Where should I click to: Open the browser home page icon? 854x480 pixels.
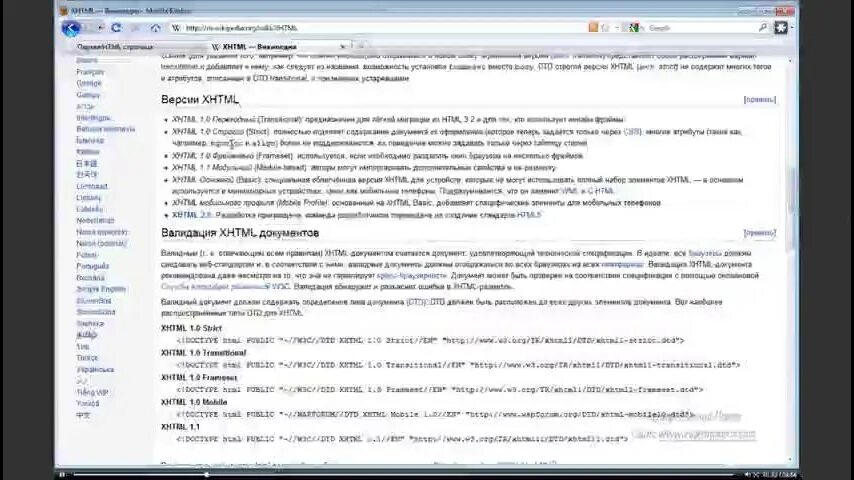(156, 28)
